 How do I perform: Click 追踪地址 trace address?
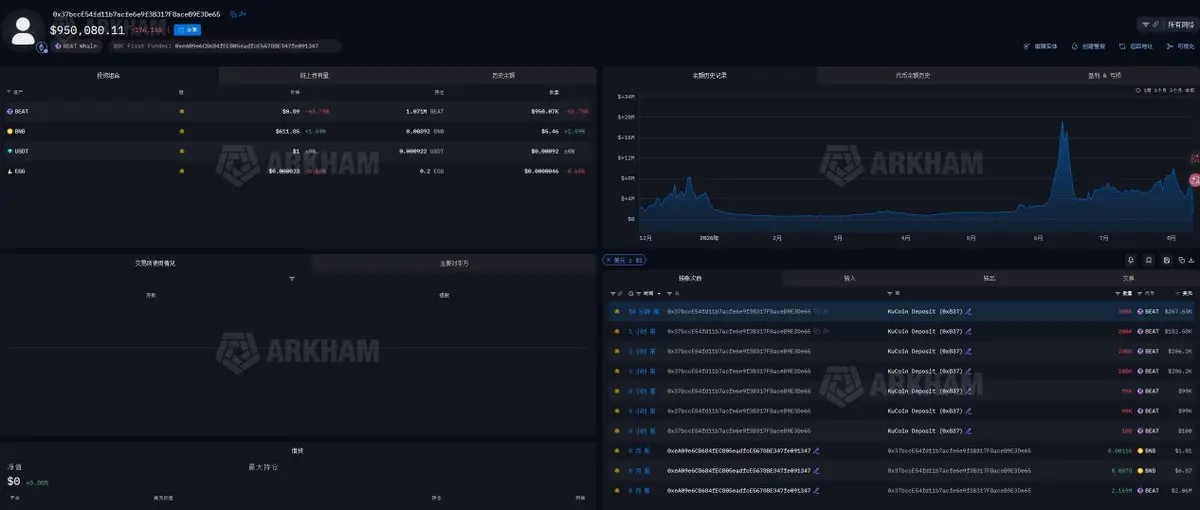point(1135,46)
